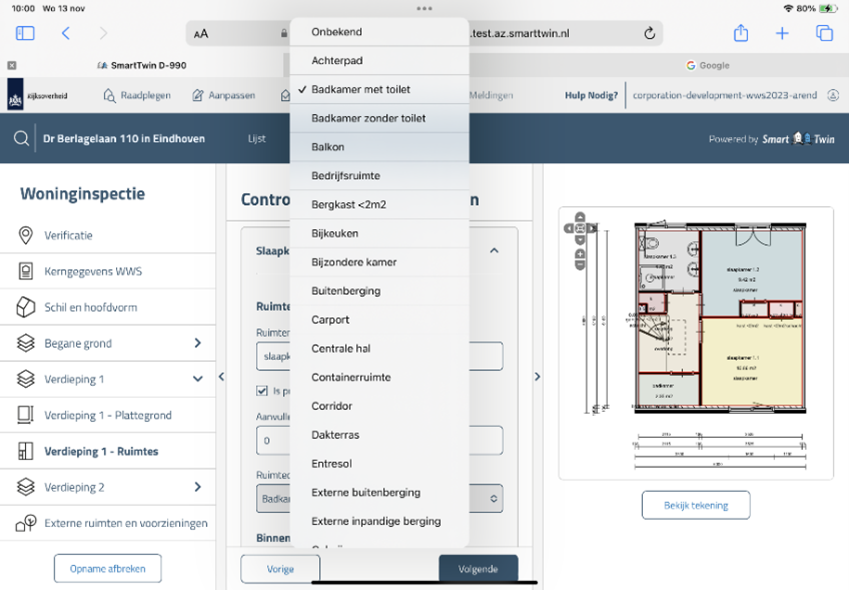Expand the Verdieping 2 section
Screen dimensions: 849x590
(x=197, y=487)
